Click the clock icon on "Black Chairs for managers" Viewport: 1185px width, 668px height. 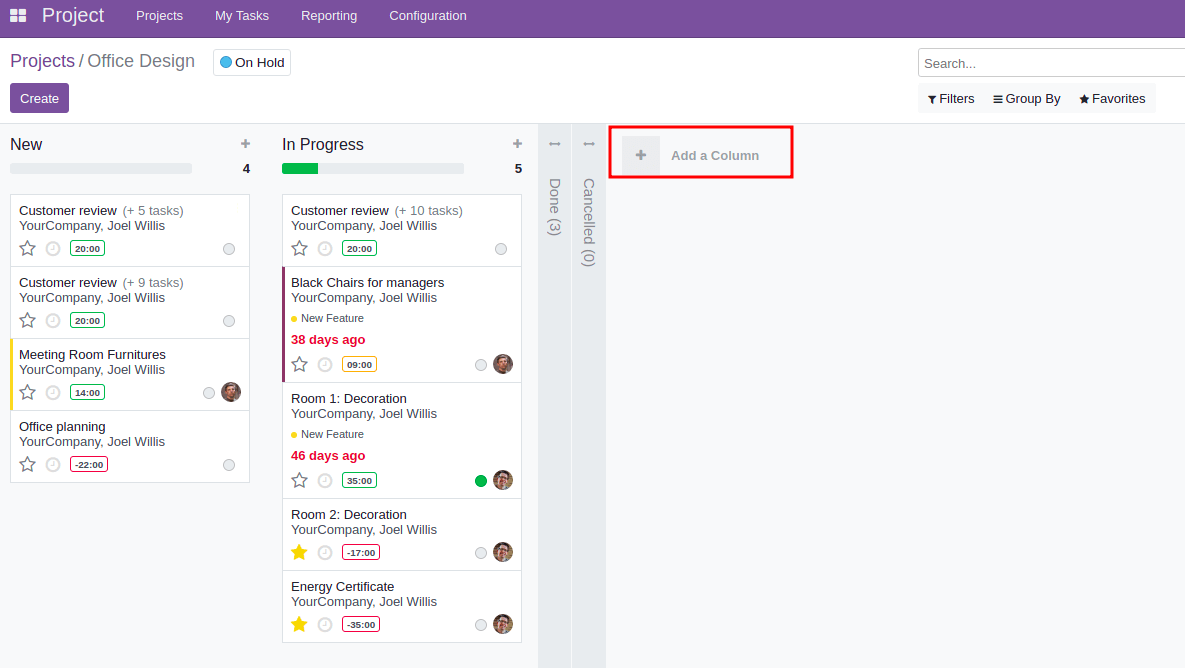point(324,363)
